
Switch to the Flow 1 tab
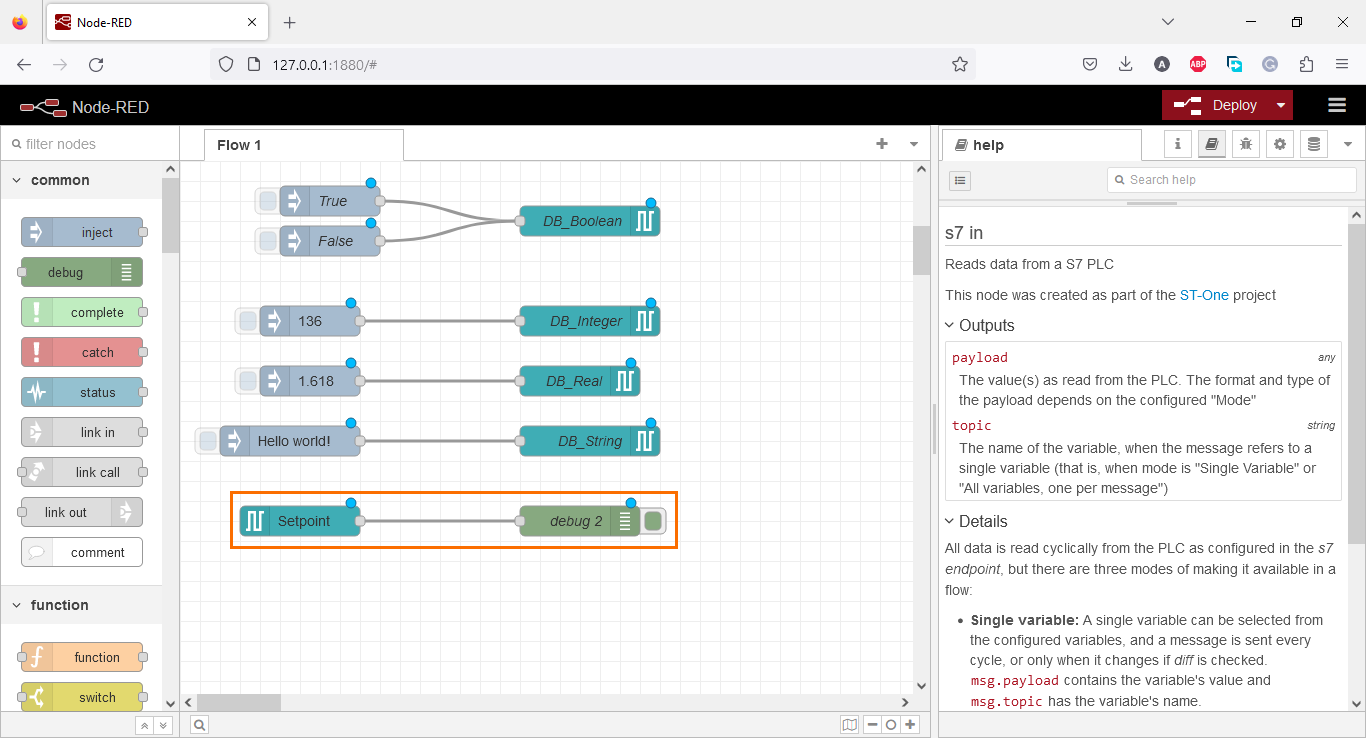click(x=304, y=145)
